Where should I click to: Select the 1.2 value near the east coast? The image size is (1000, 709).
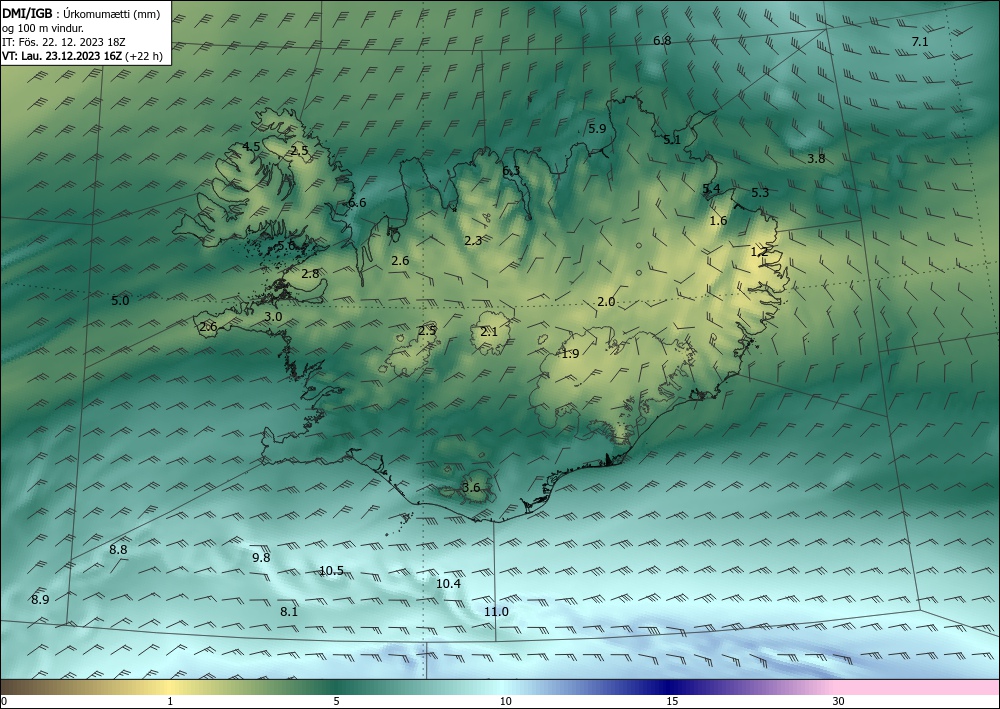759,252
